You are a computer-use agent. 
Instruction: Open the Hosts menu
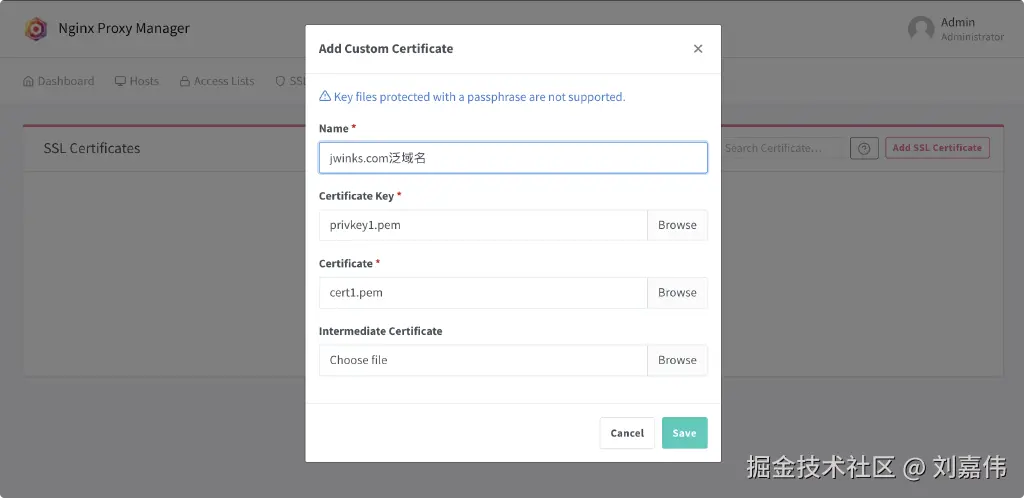143,81
